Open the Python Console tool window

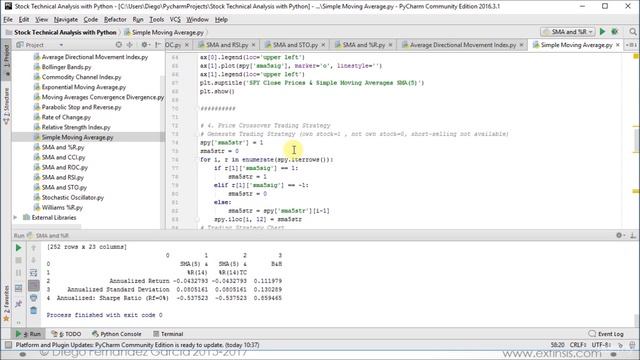[117, 334]
